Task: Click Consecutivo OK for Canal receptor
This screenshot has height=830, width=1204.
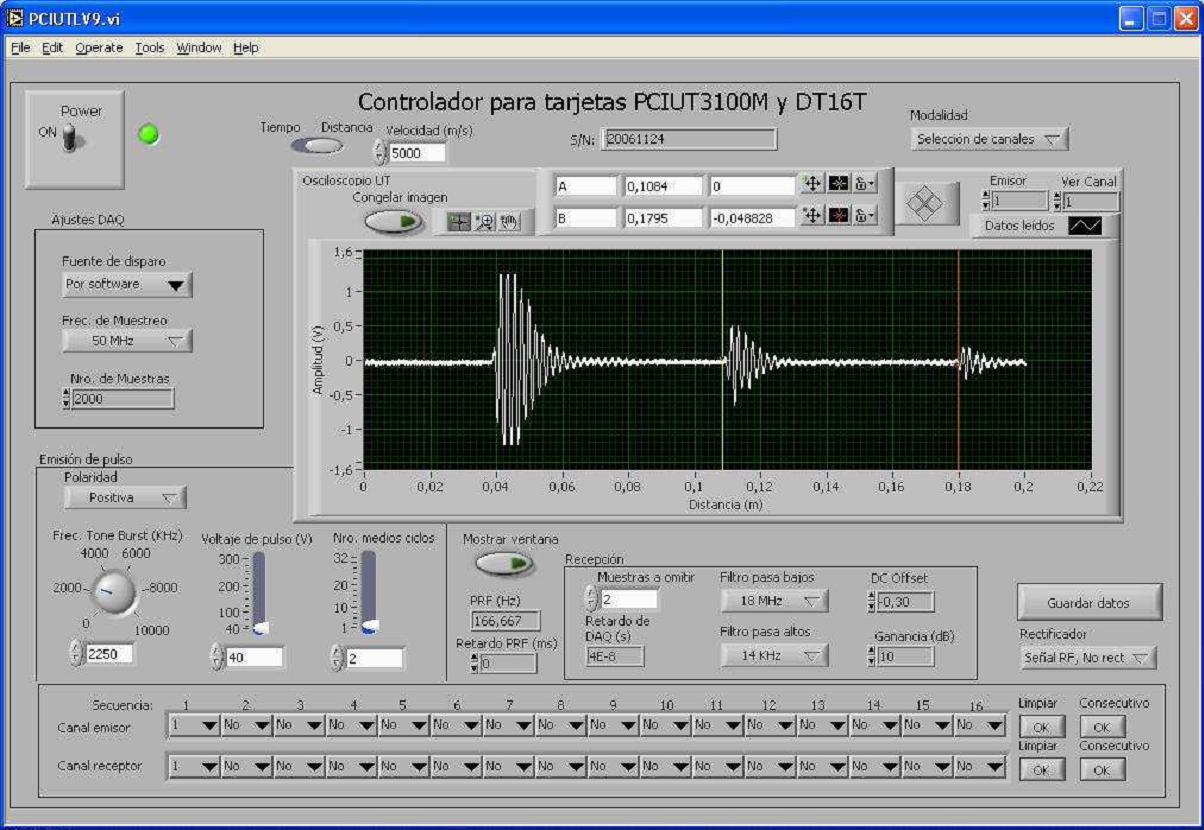Action: pyautogui.click(x=1102, y=770)
